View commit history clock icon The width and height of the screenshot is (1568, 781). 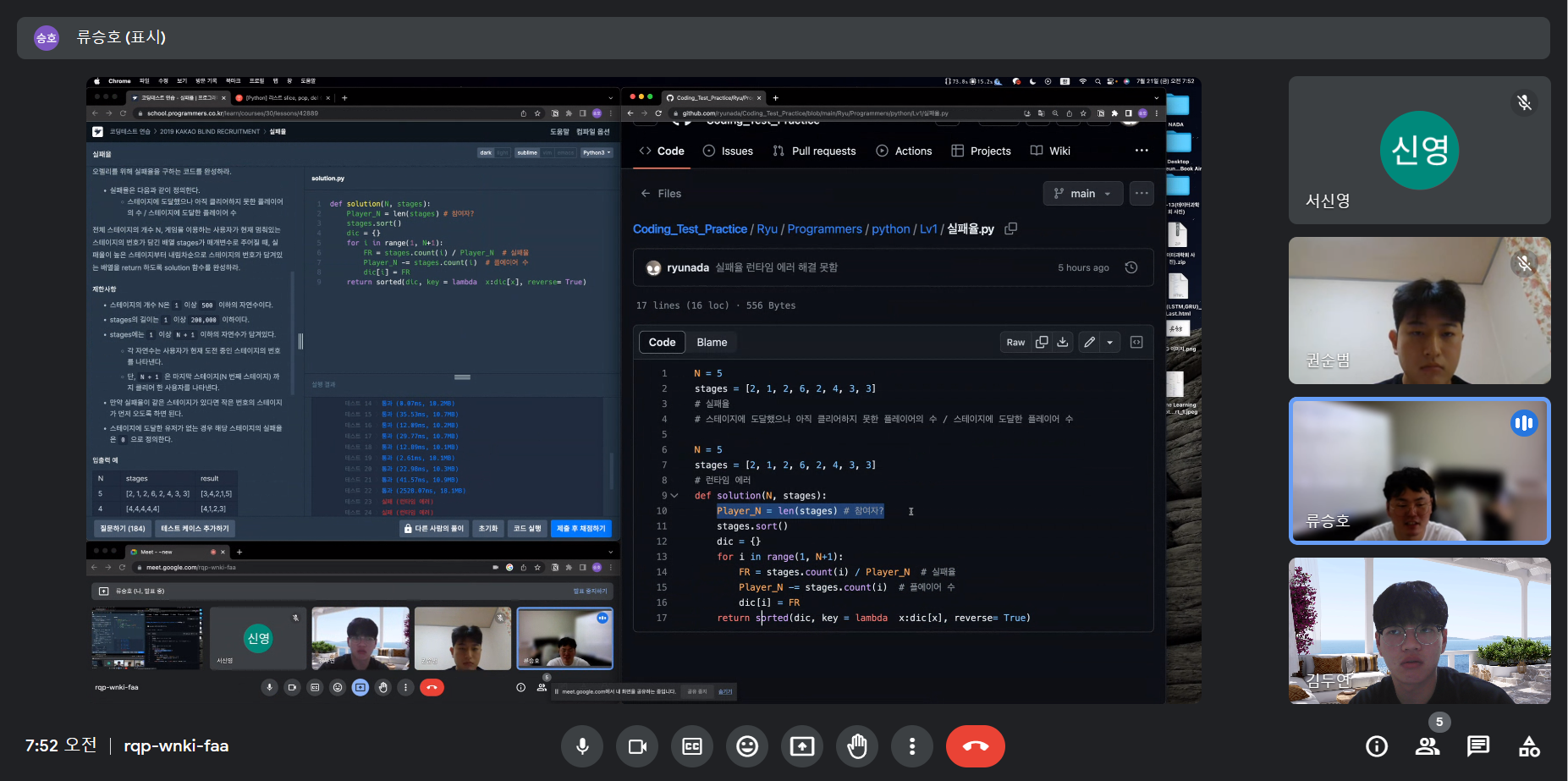tap(1131, 267)
